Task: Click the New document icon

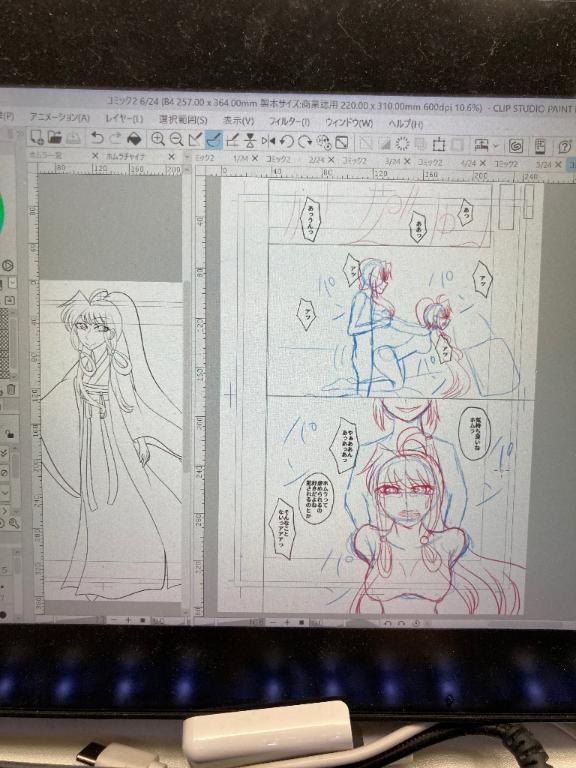Action: pyautogui.click(x=37, y=138)
